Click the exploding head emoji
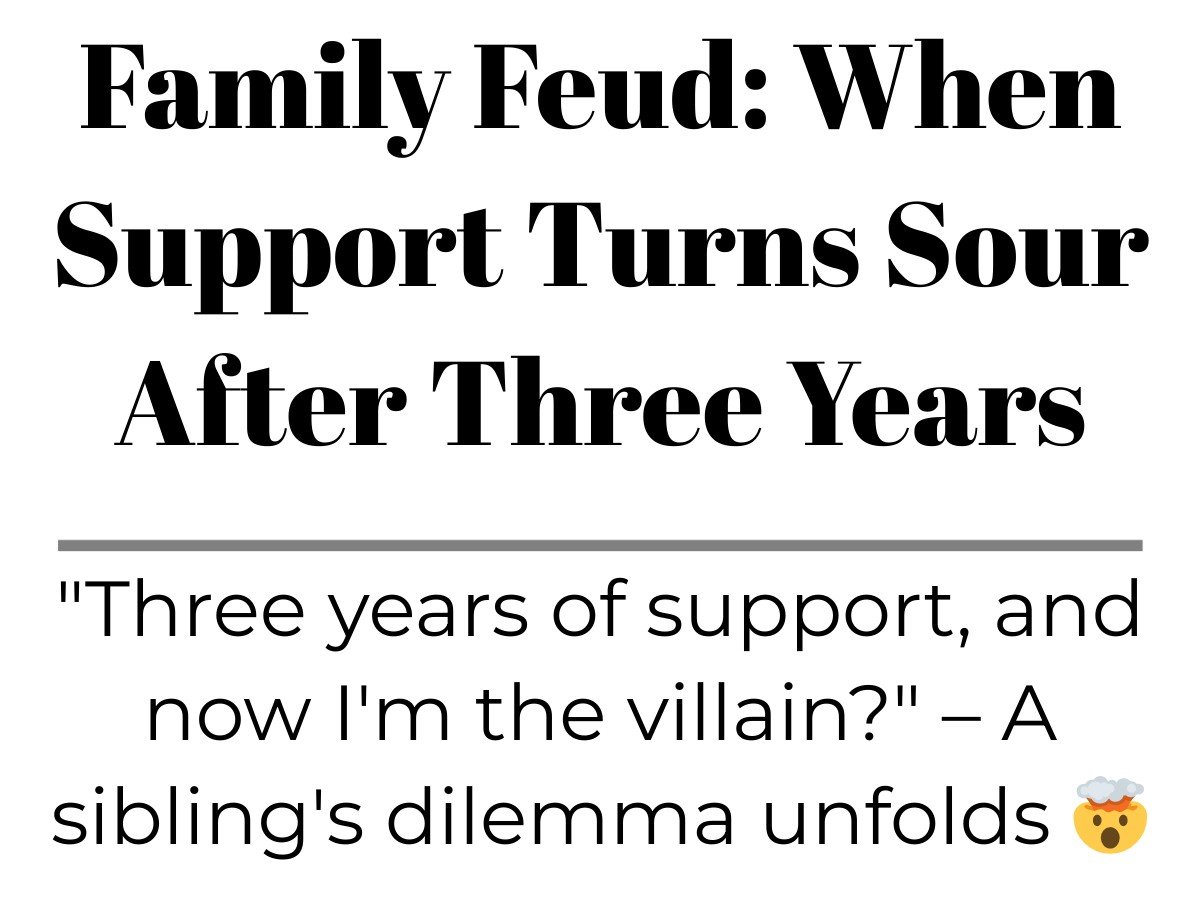Image resolution: width=1200 pixels, height=900 pixels. tap(1108, 816)
